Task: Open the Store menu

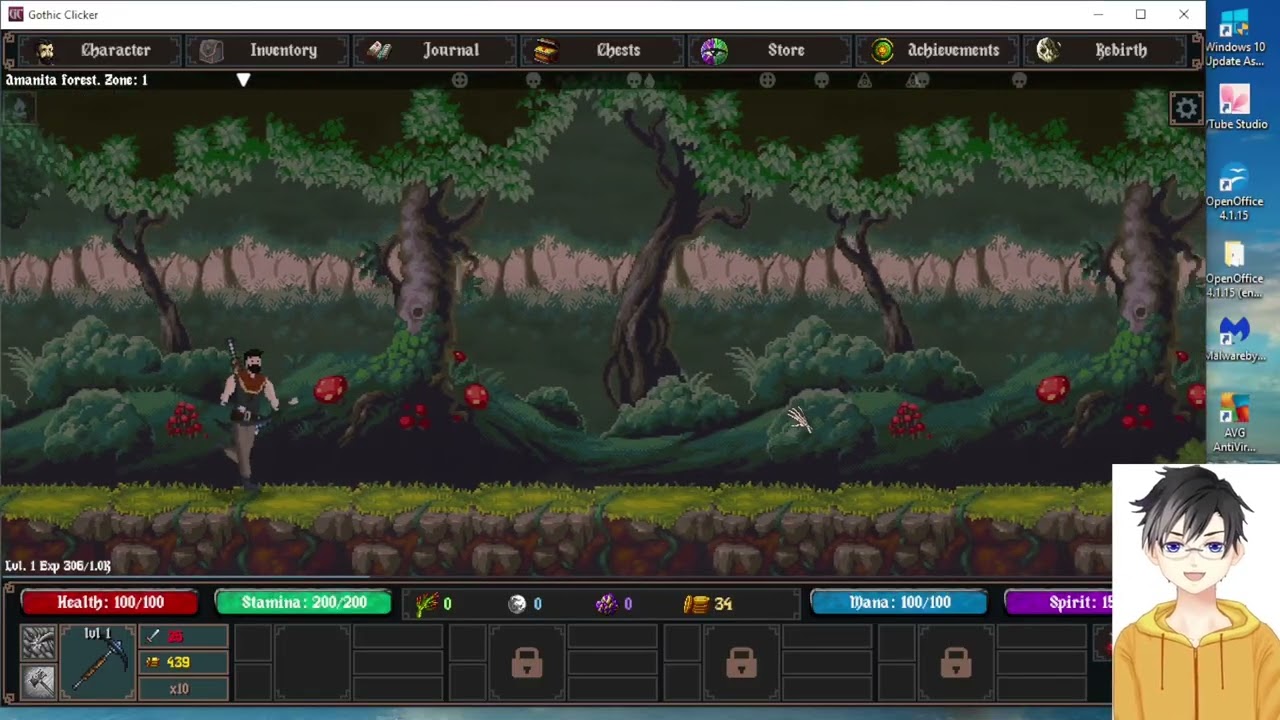Action: (x=768, y=50)
